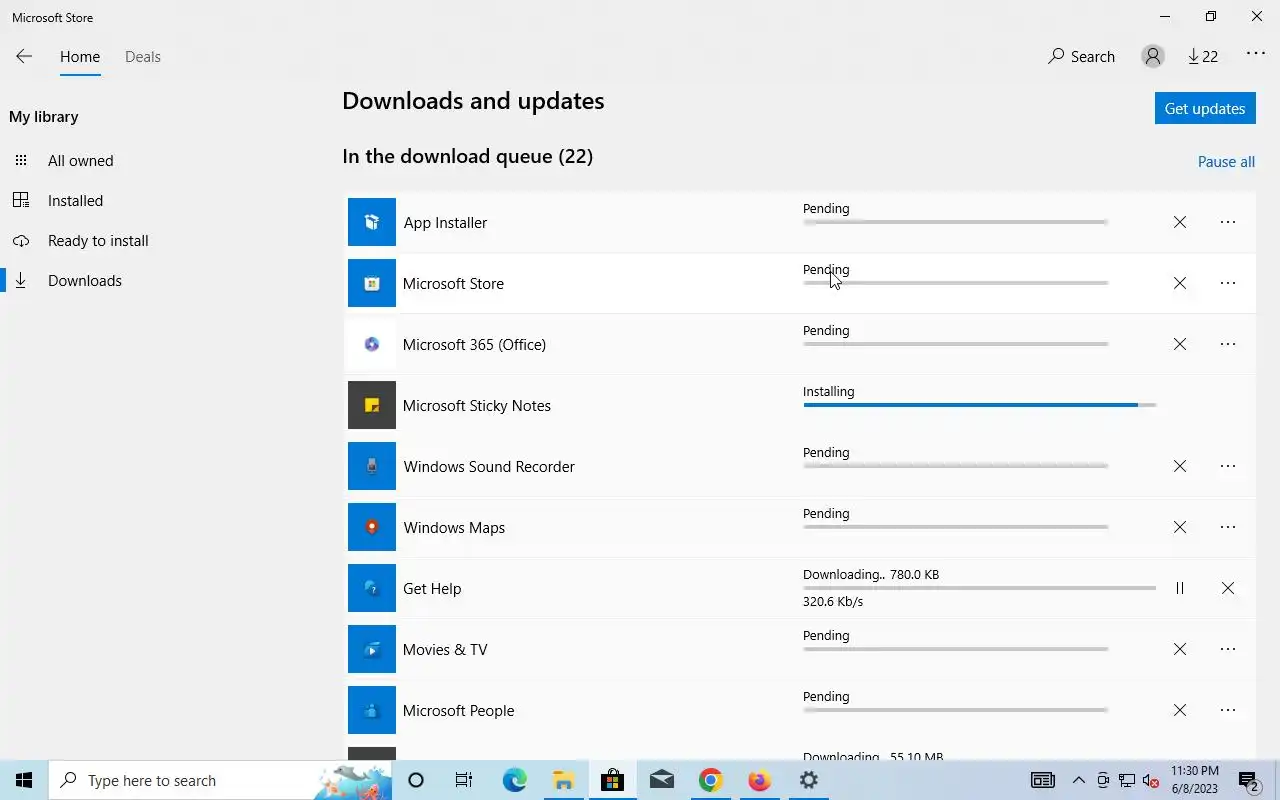Cancel the App Installer download
Viewport: 1280px width, 800px height.
click(x=1180, y=222)
